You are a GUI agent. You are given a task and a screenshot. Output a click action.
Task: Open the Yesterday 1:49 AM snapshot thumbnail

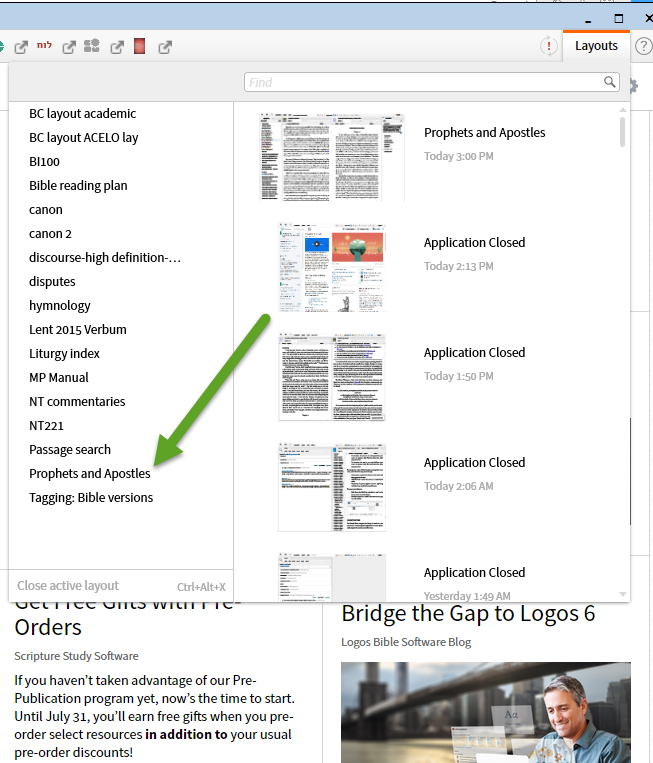(332, 578)
